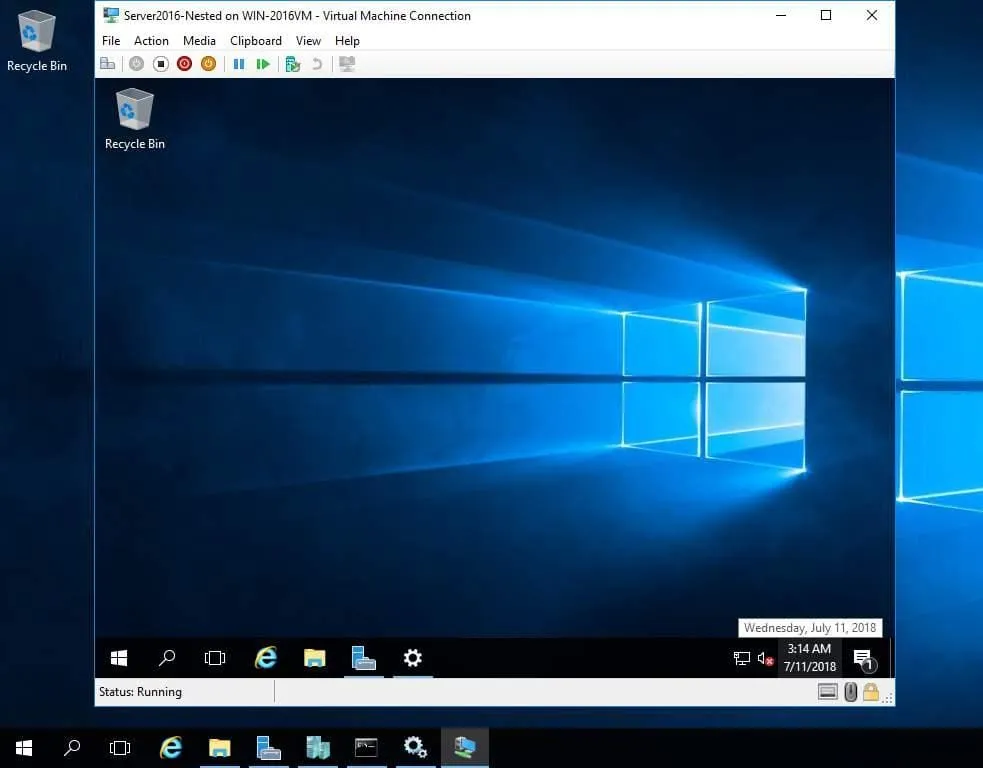Shut down the guest OS

coord(184,63)
